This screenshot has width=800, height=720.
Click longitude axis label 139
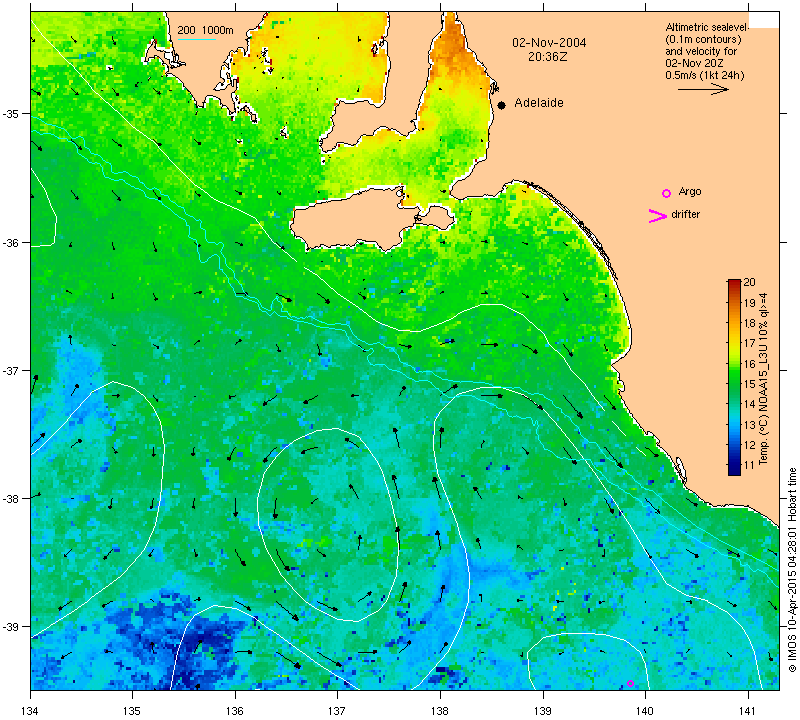543,710
